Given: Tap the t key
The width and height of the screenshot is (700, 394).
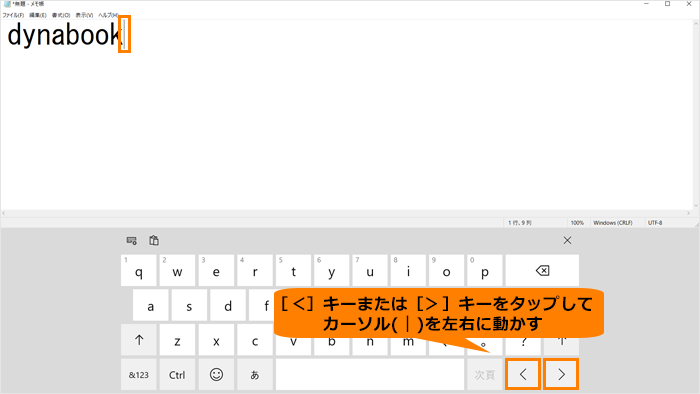Looking at the screenshot, I should tap(293, 270).
